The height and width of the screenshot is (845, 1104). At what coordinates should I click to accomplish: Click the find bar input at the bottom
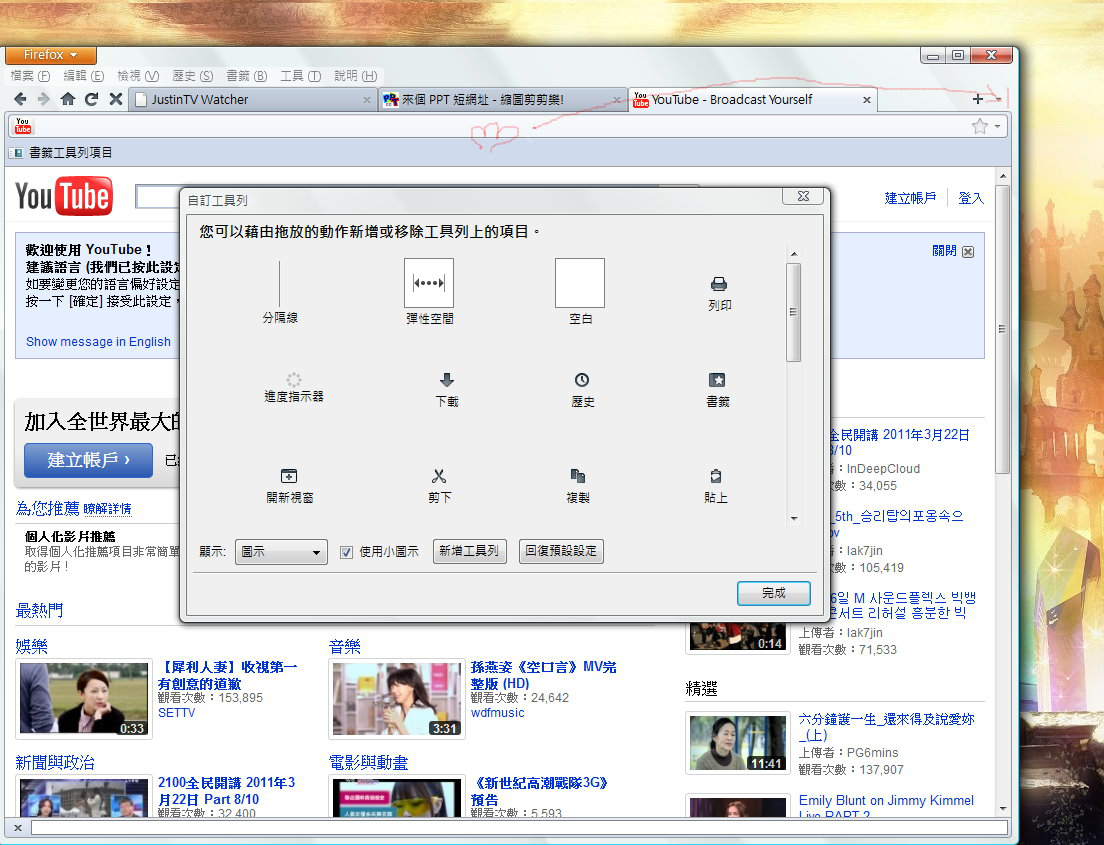pos(520,828)
